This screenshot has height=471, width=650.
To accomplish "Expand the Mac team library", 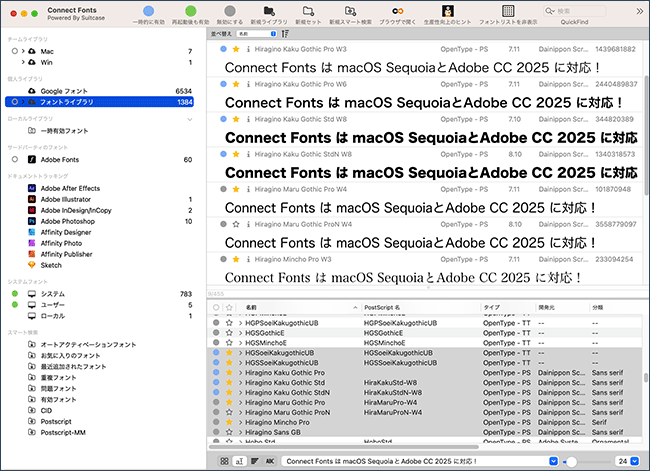I will point(23,51).
